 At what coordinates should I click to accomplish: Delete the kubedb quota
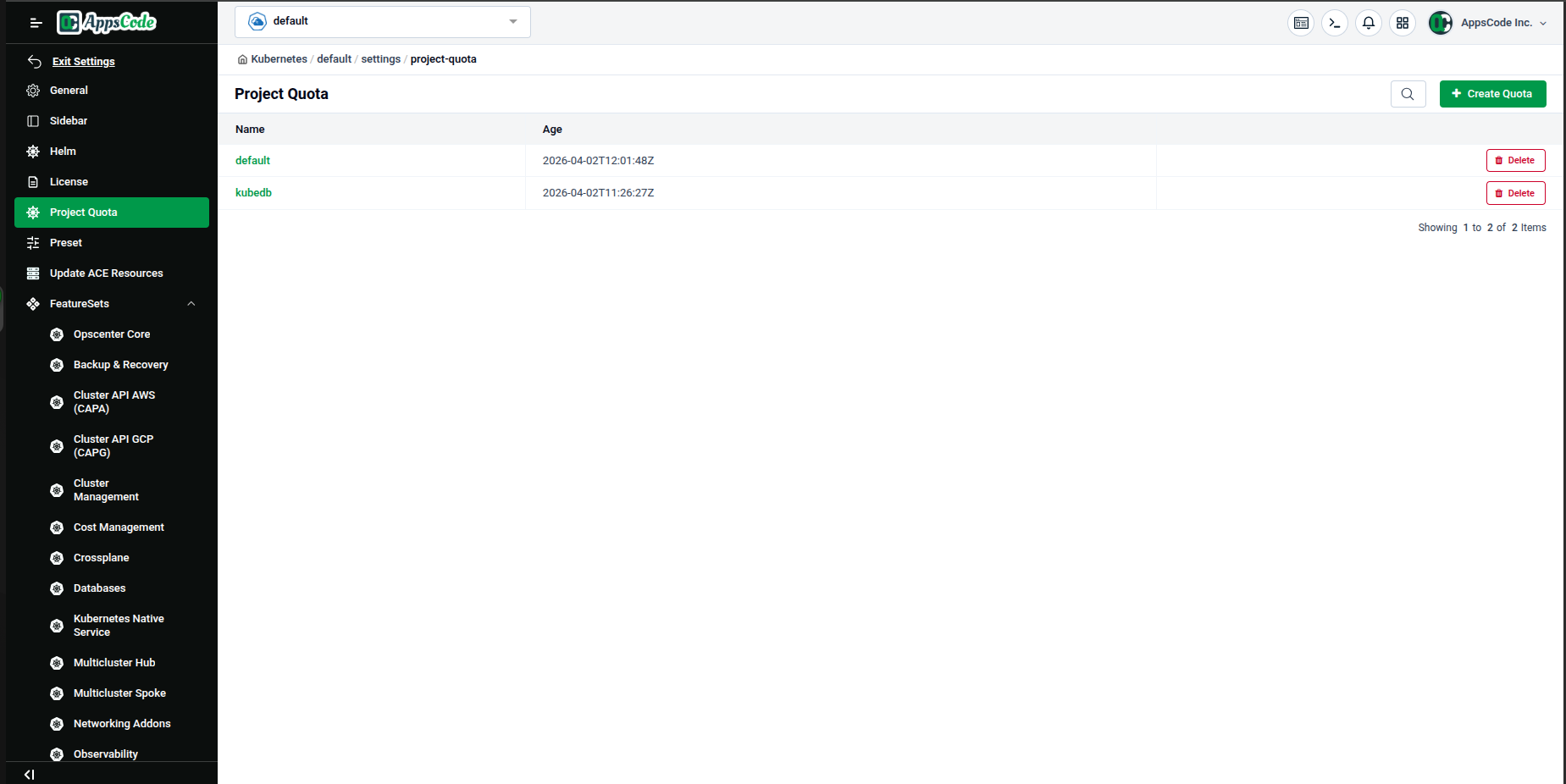tap(1515, 192)
